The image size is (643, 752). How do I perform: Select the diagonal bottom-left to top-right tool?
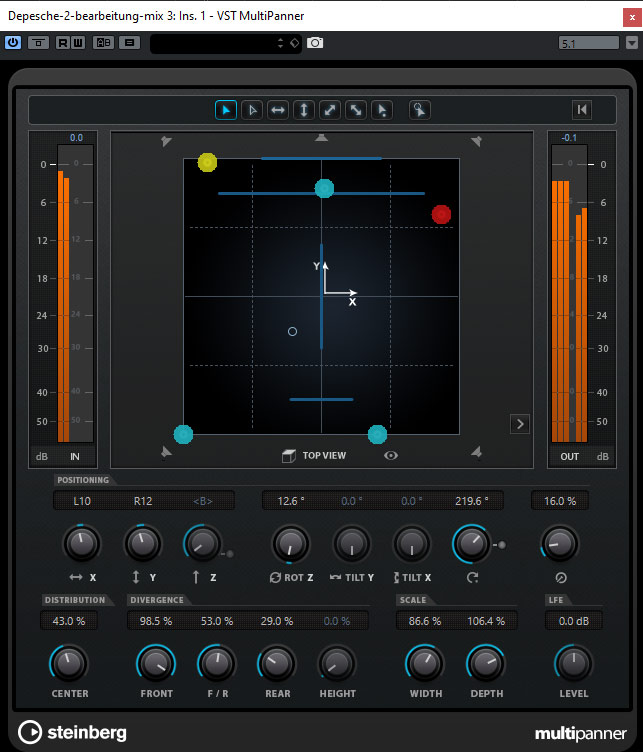coord(330,110)
